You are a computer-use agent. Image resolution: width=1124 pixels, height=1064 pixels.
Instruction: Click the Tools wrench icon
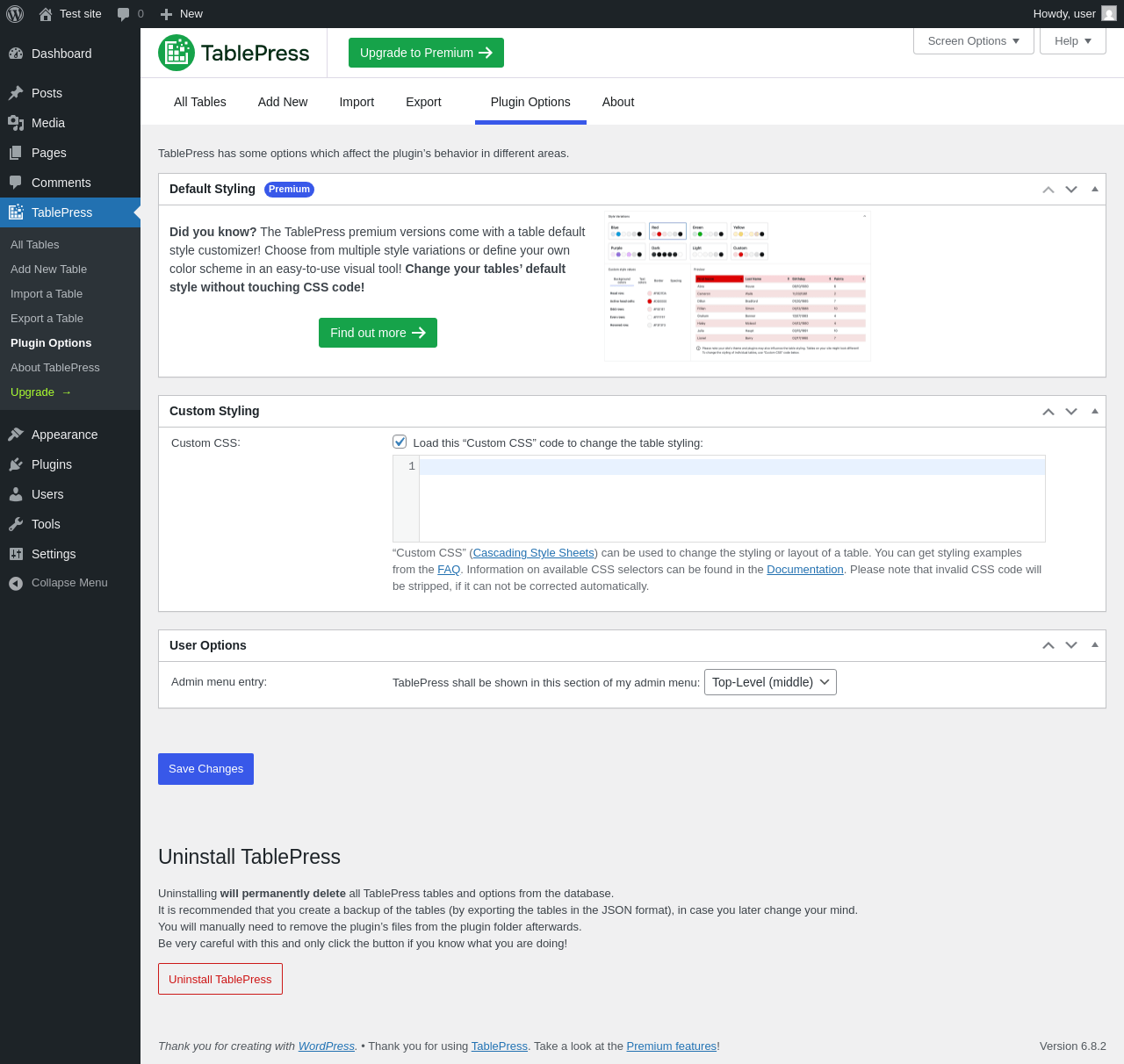click(x=16, y=524)
